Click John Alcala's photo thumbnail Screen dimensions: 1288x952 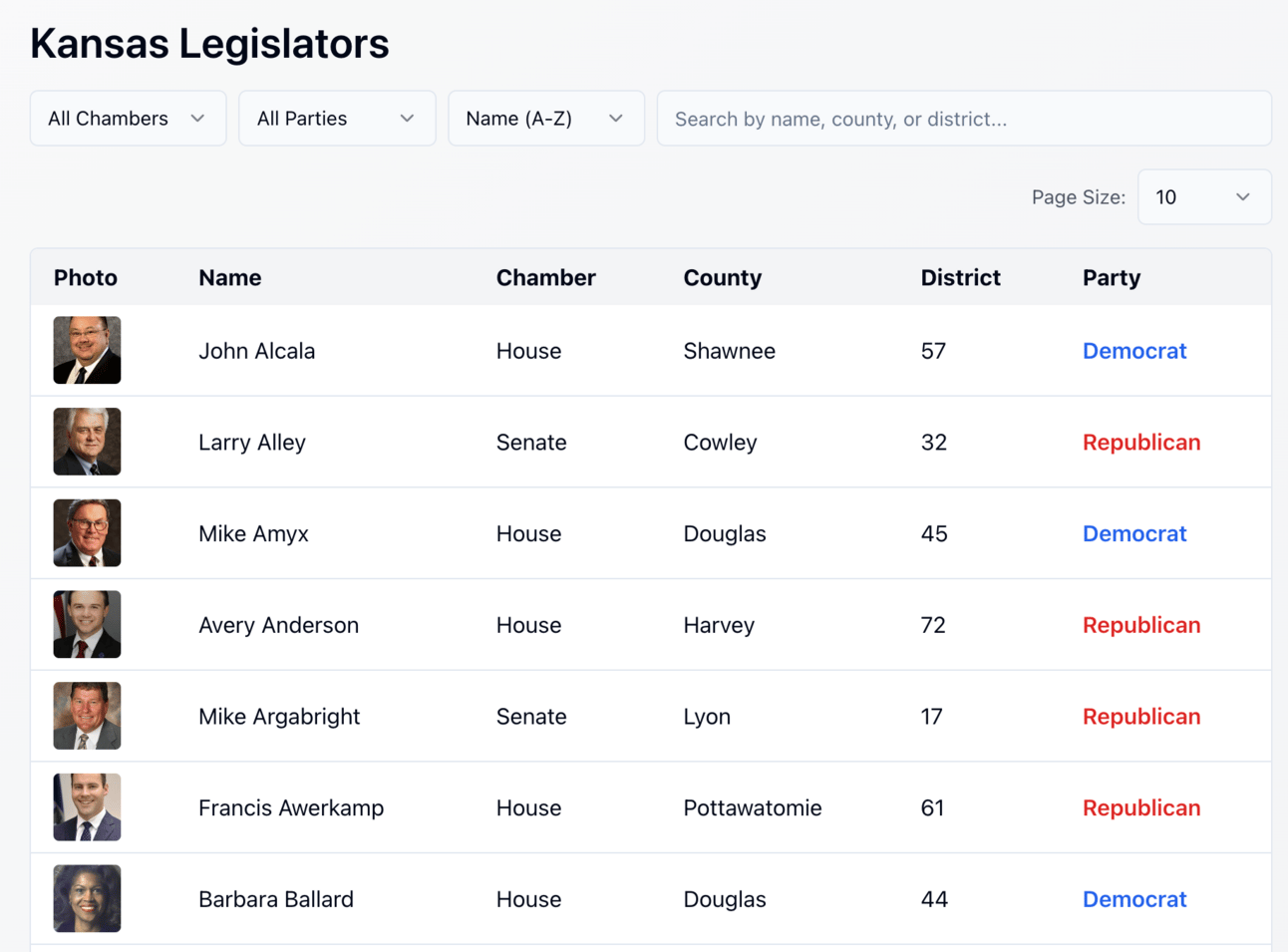pos(88,351)
